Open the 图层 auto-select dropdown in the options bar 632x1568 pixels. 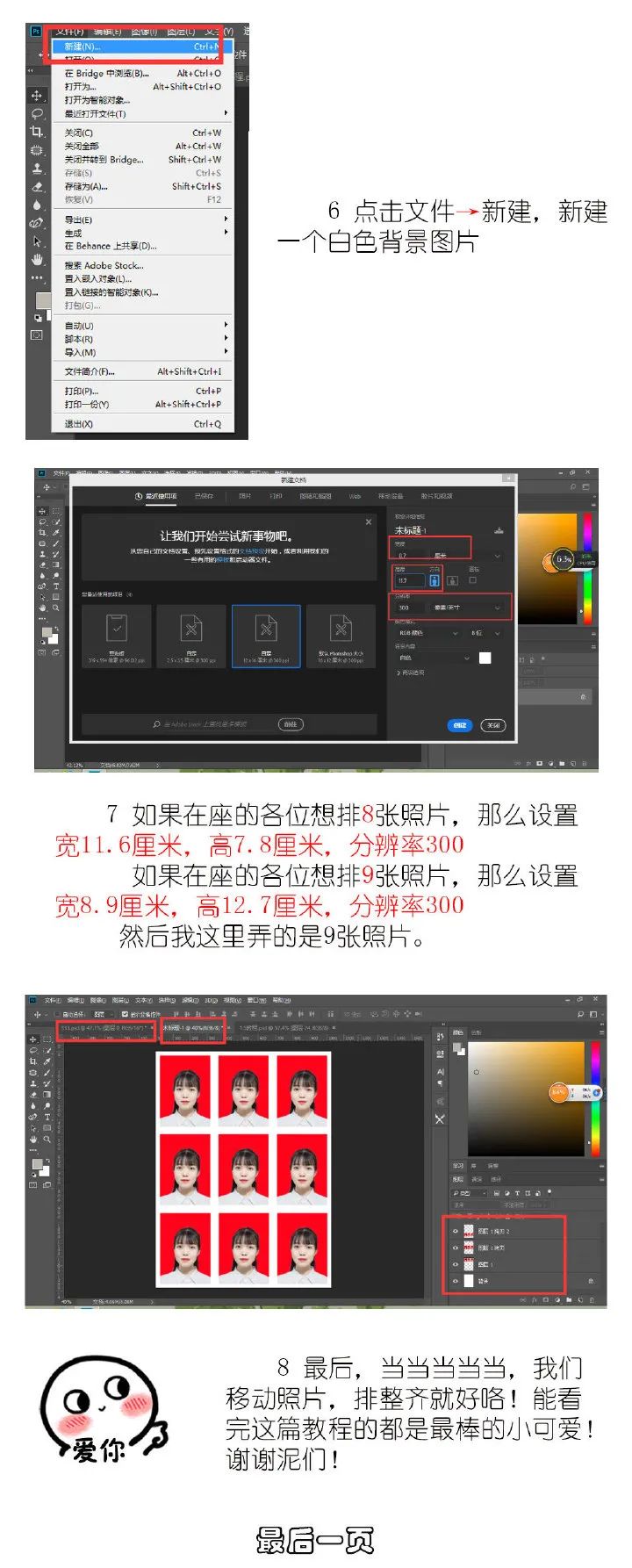coord(102,1014)
